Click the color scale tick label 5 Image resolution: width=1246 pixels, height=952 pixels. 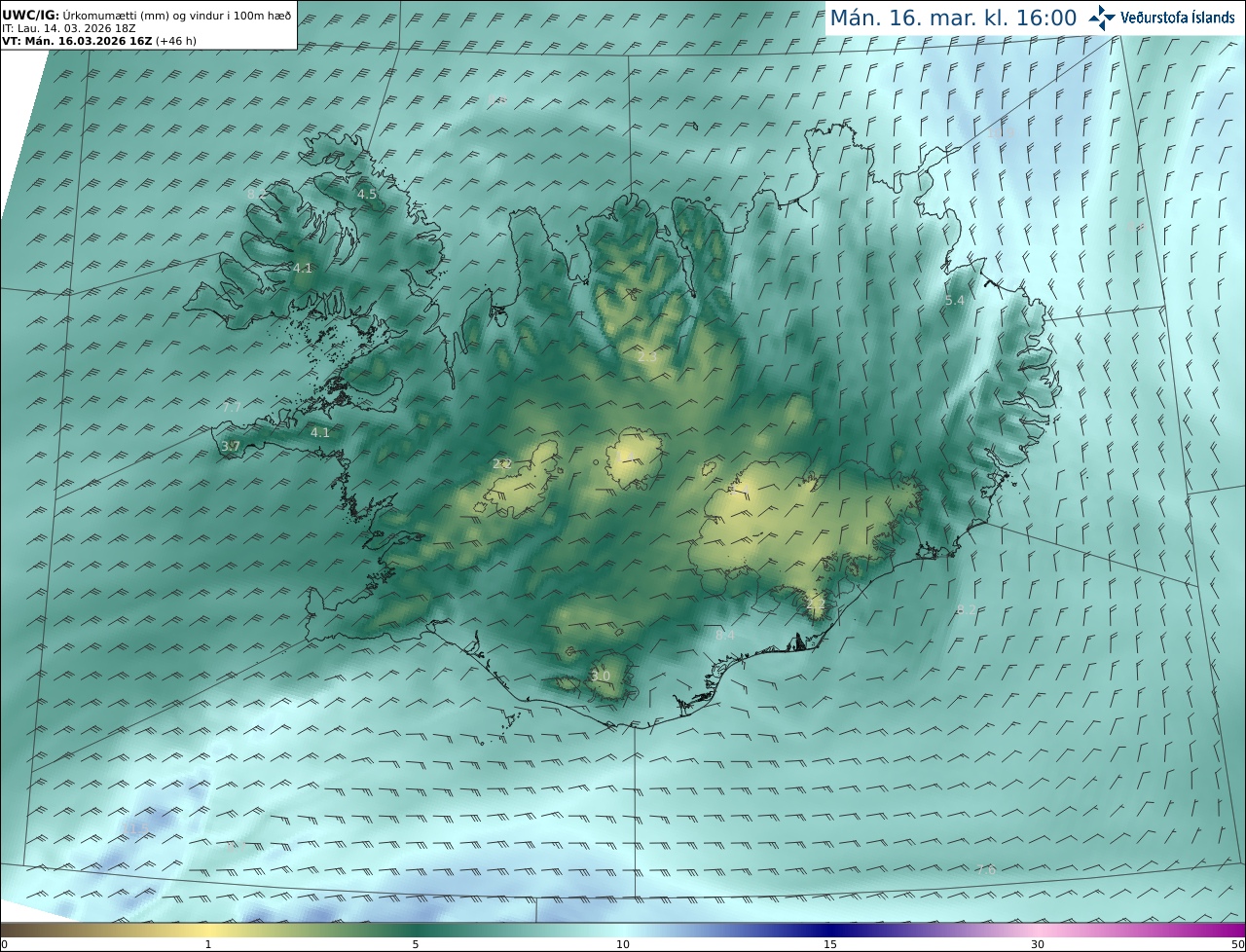tap(416, 944)
